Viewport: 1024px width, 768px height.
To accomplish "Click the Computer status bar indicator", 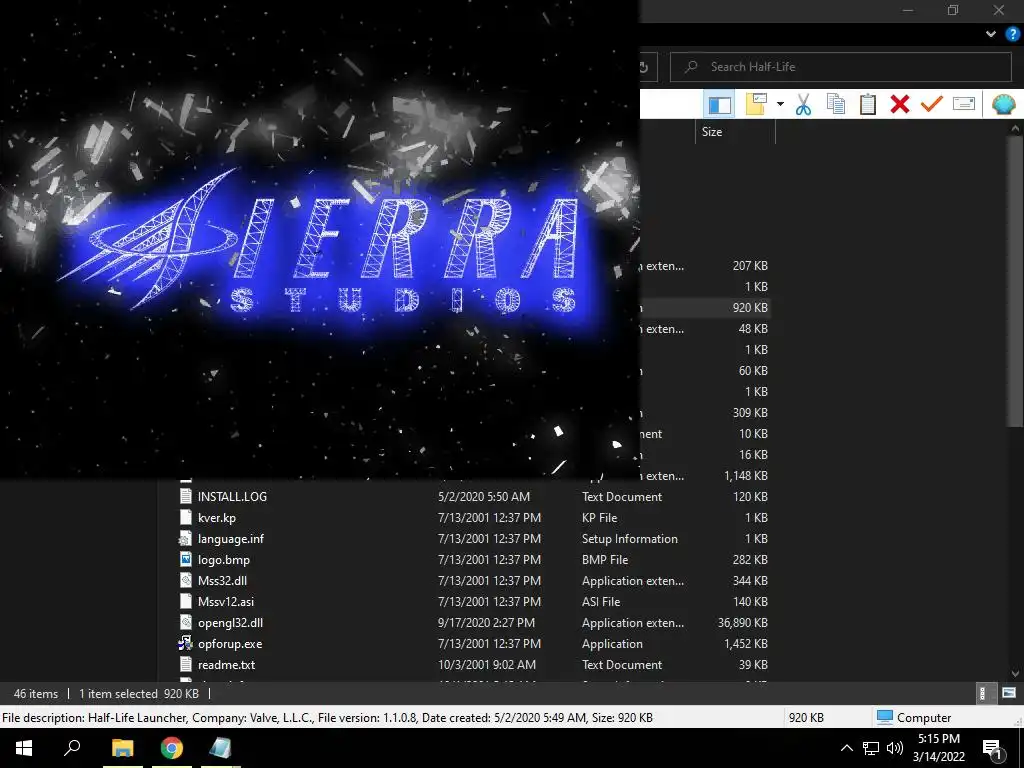I will [914, 718].
